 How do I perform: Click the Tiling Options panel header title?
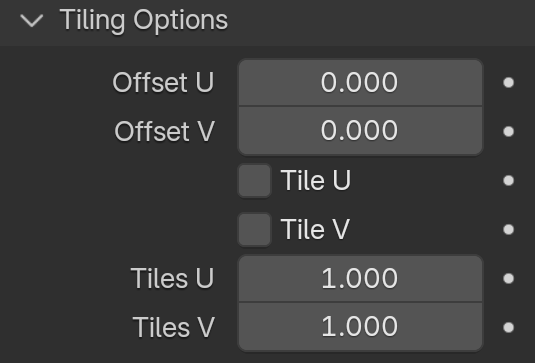click(144, 21)
